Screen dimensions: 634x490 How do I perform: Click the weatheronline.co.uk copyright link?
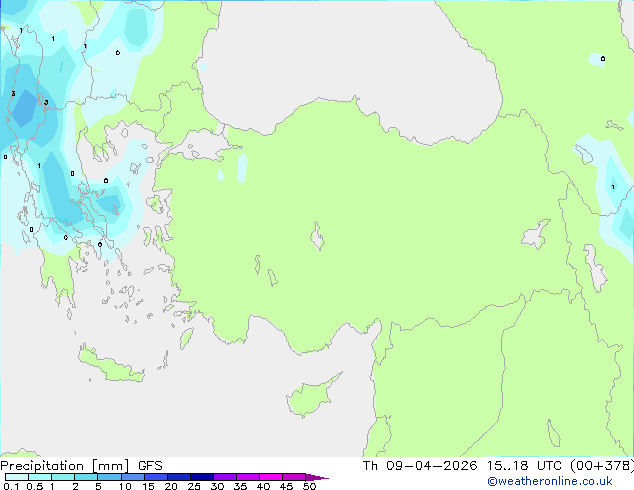[x=550, y=481]
